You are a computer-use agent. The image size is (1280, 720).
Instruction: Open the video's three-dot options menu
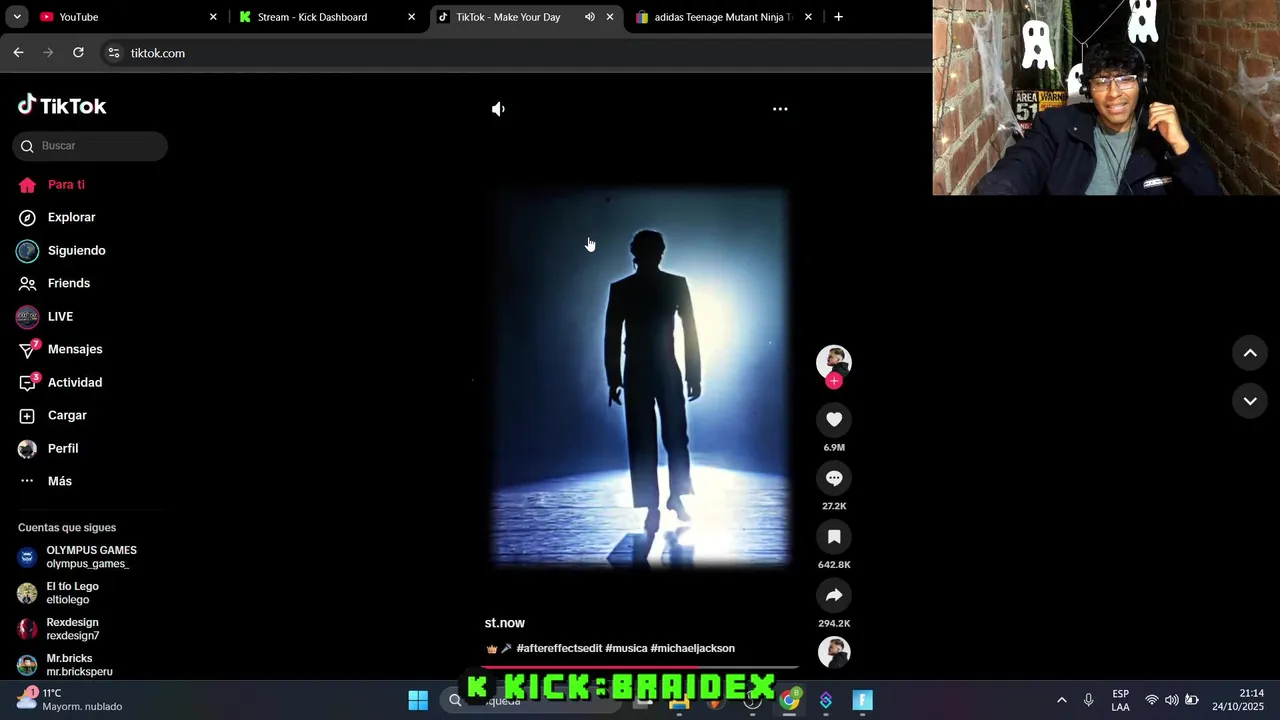click(780, 109)
